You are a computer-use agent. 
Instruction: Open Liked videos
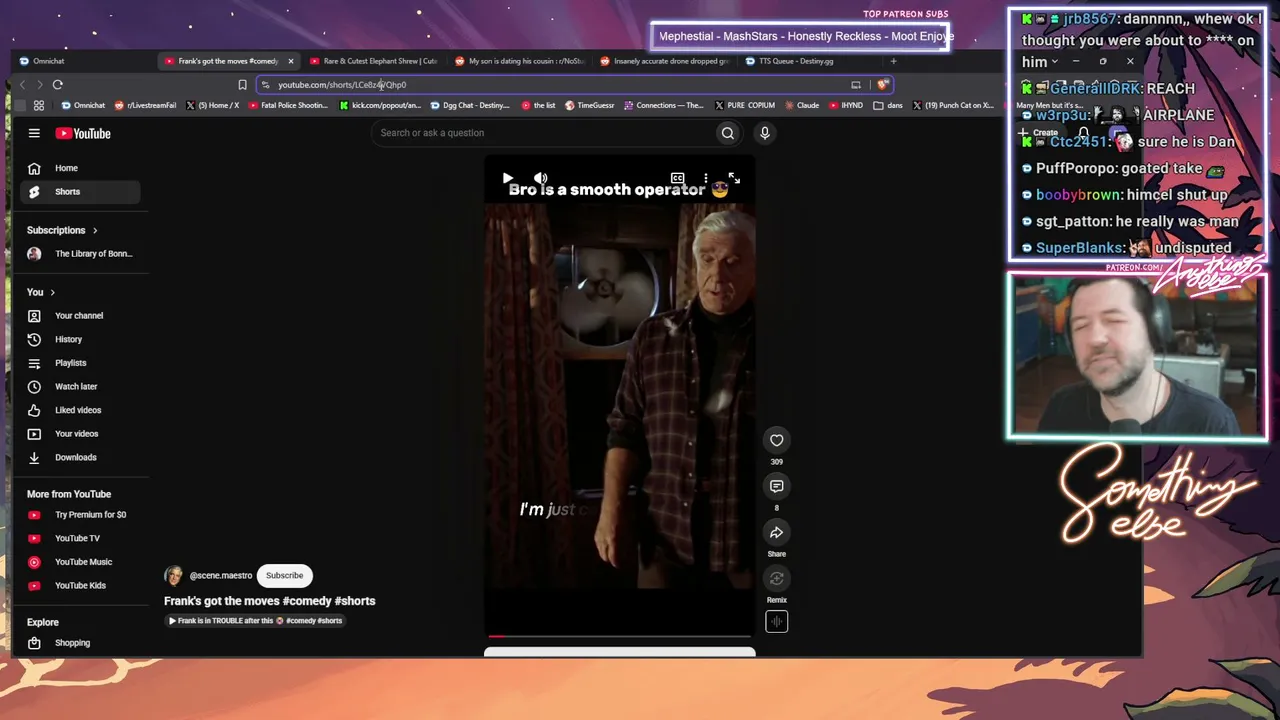point(80,410)
